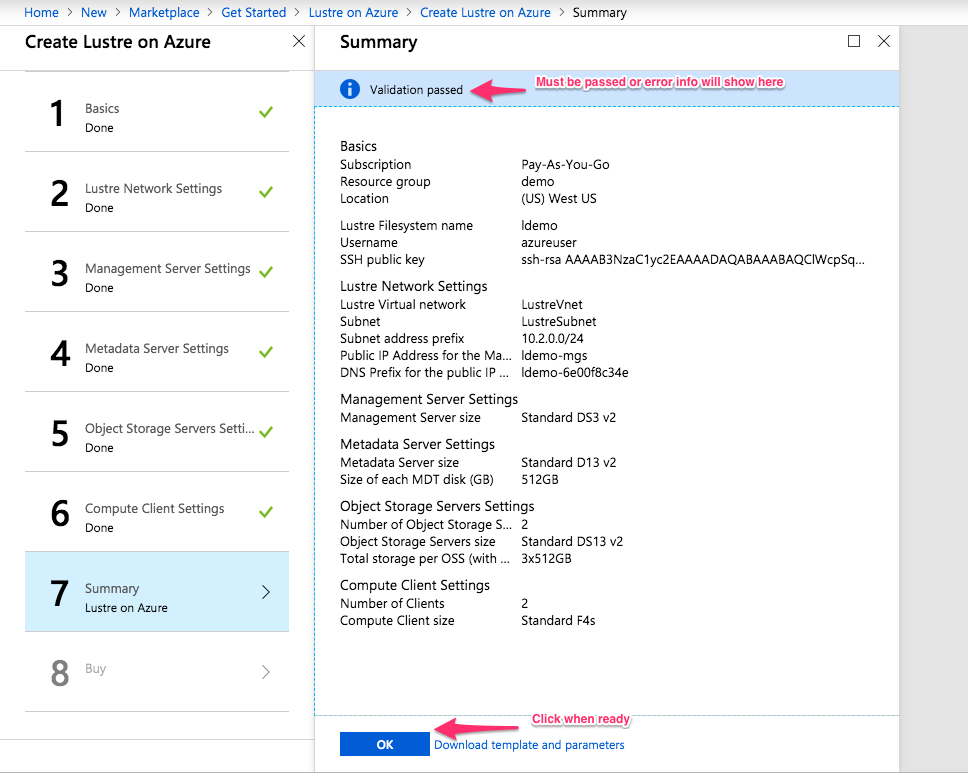Click Download template and parameters link
Image resolution: width=968 pixels, height=773 pixels.
pos(529,745)
